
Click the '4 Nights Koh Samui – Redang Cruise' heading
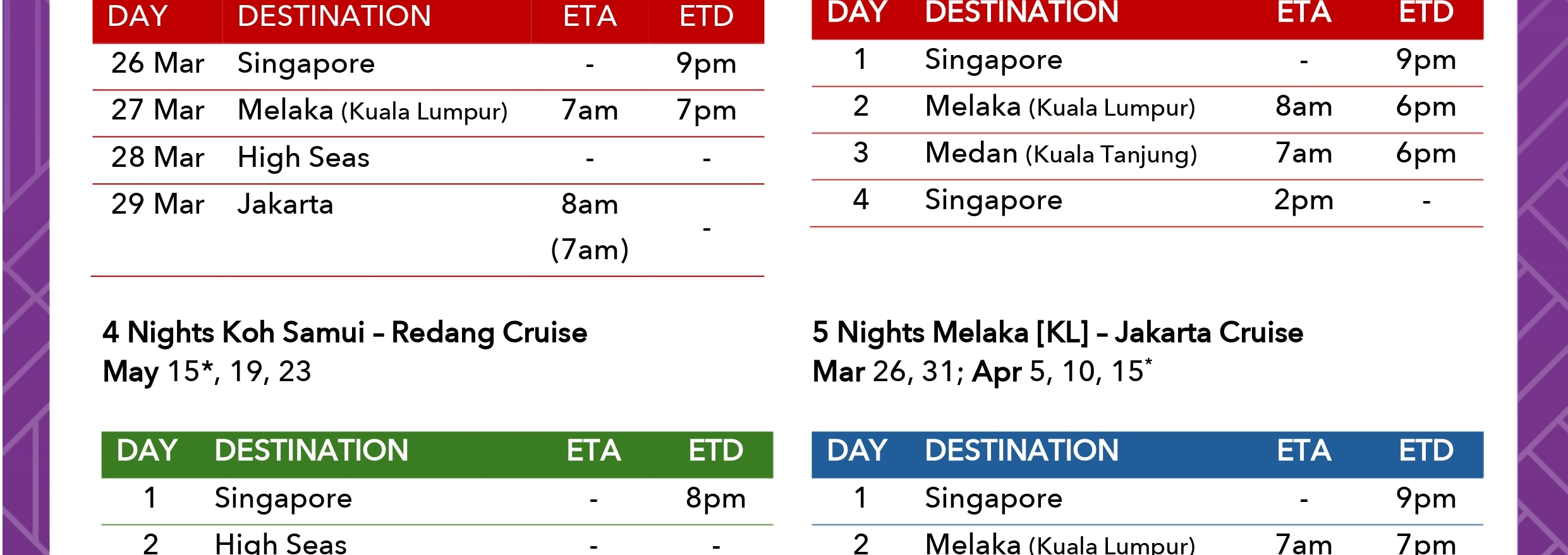[x=345, y=332]
